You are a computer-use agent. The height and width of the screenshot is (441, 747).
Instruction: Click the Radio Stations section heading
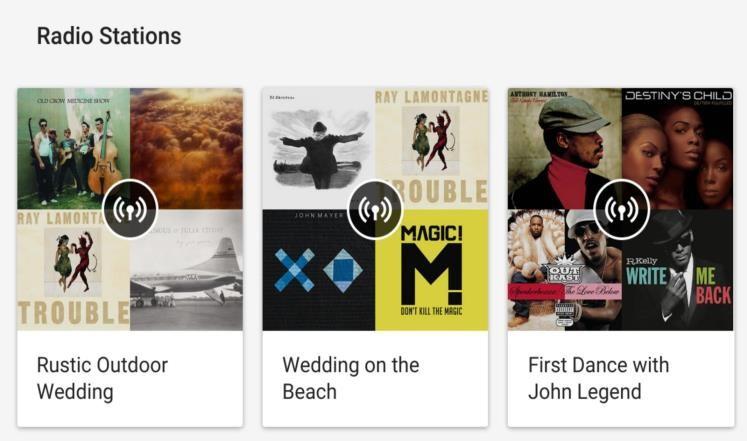tap(109, 37)
